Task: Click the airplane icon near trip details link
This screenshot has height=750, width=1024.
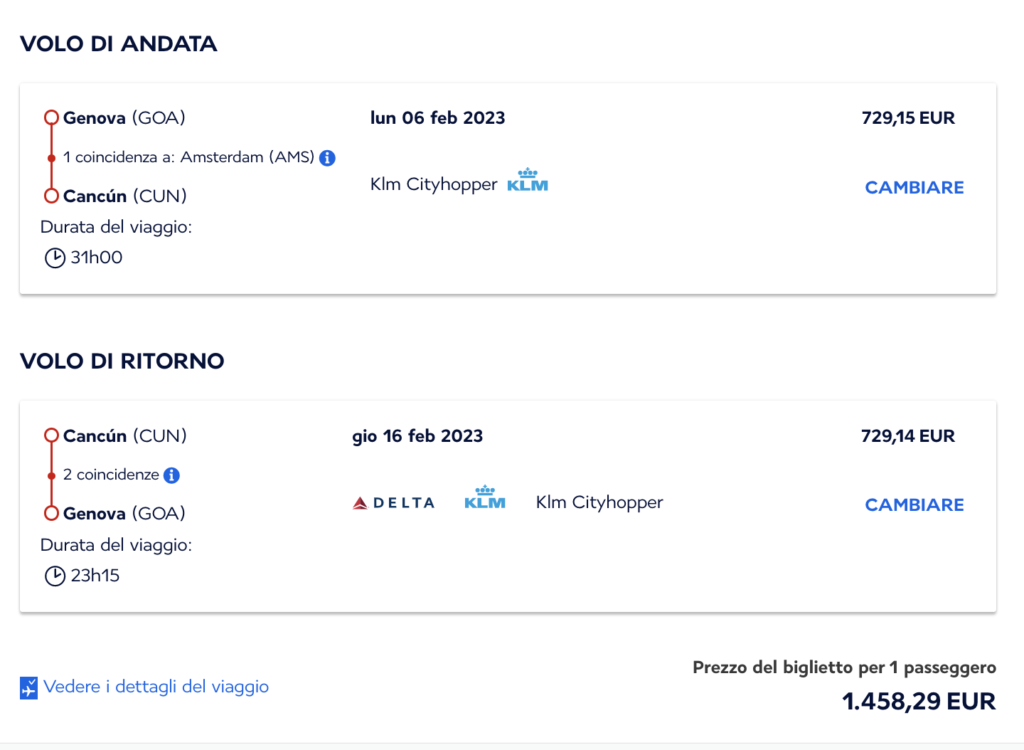Action: pyautogui.click(x=29, y=688)
